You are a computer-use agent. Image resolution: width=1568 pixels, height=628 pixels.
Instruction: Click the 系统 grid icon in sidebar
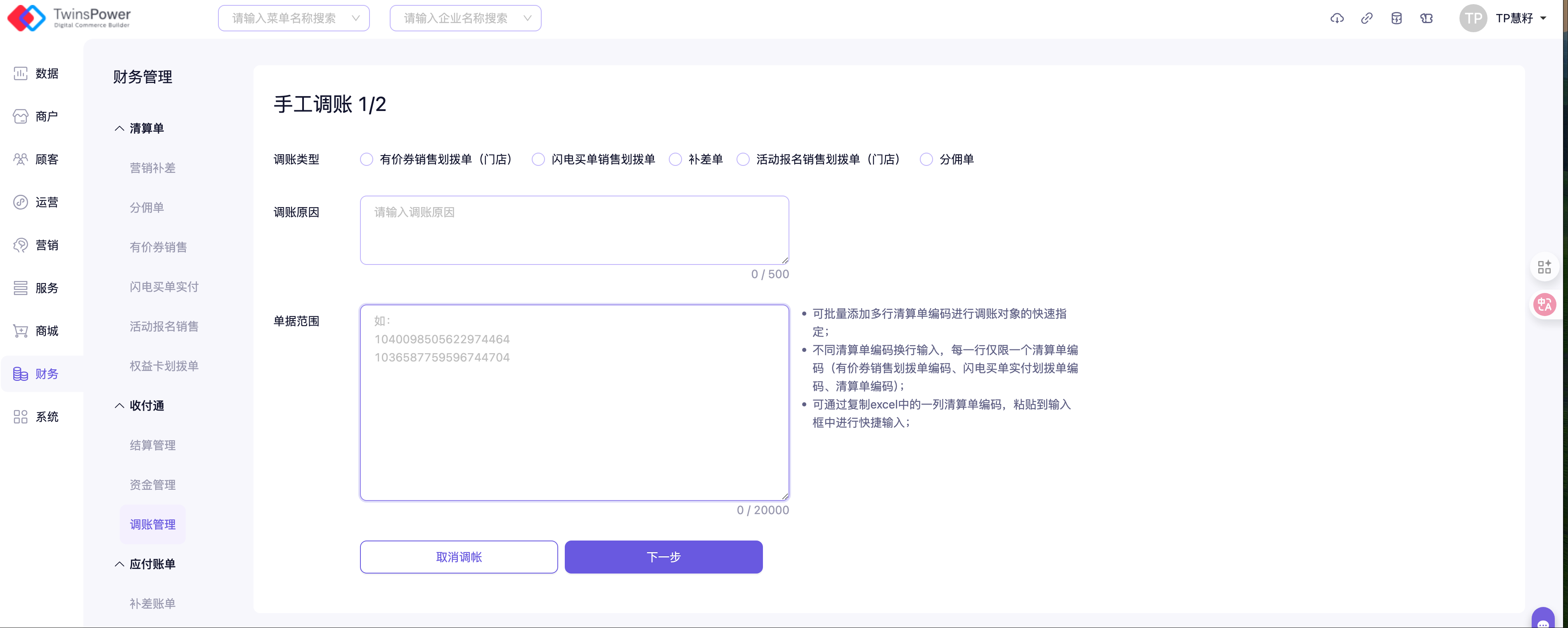pos(21,417)
